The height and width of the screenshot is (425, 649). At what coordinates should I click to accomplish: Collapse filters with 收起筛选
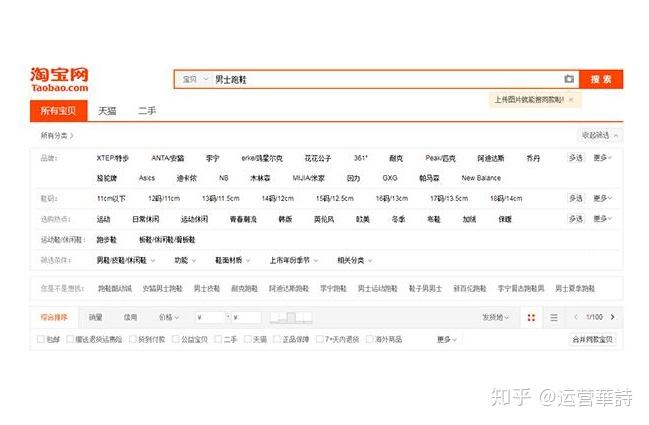tap(599, 135)
